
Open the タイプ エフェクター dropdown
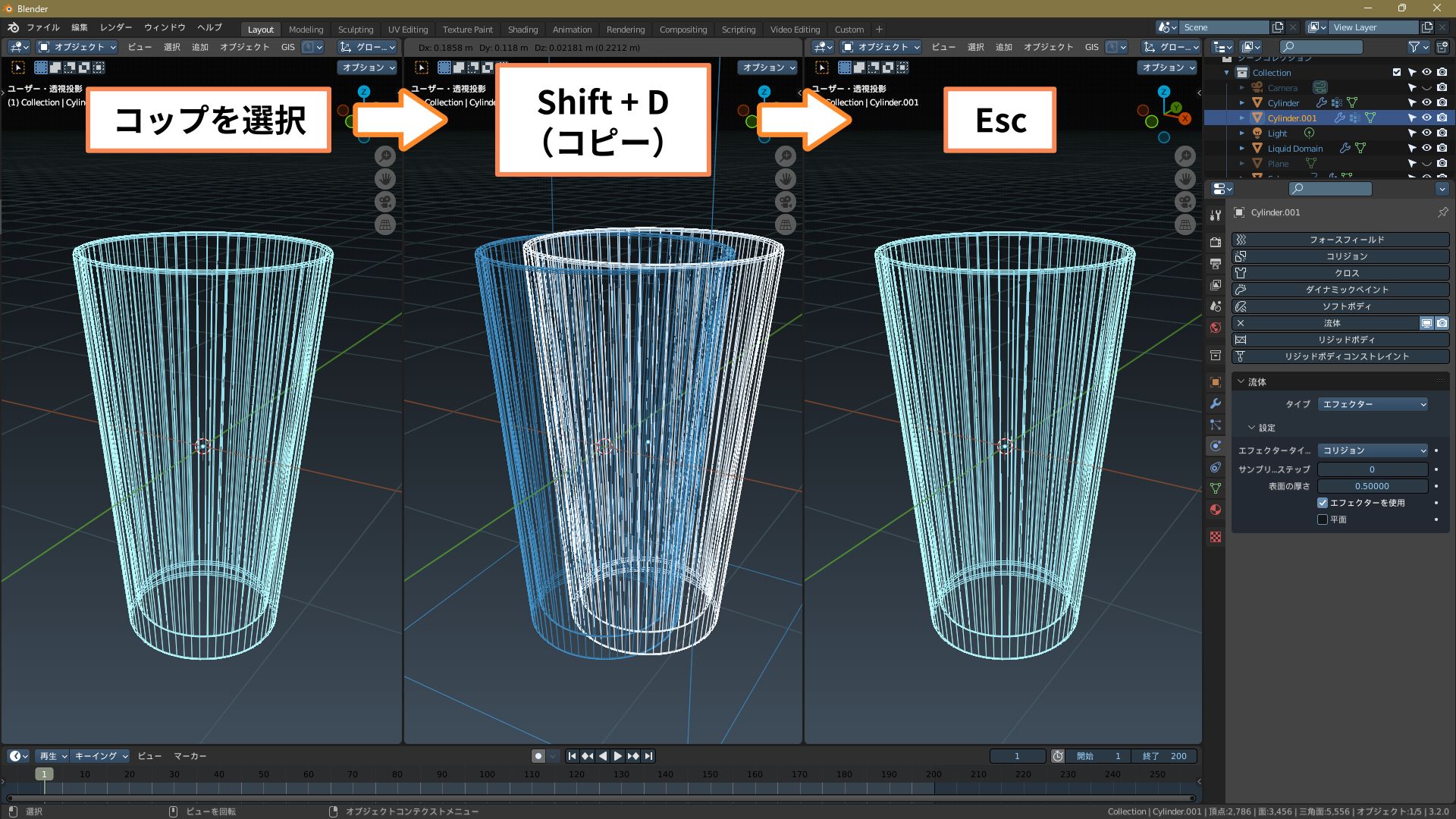click(1373, 404)
